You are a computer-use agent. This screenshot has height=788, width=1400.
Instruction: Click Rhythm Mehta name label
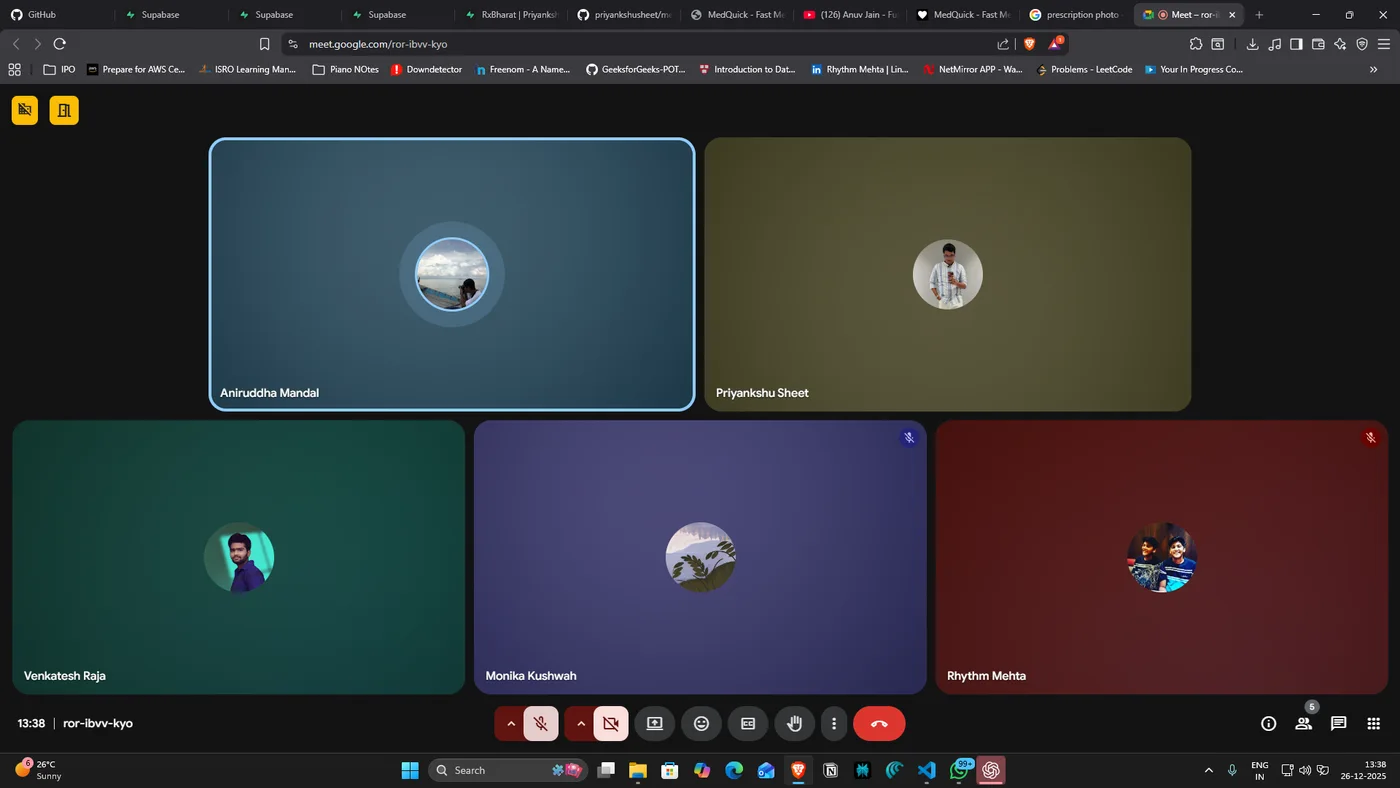[986, 676]
